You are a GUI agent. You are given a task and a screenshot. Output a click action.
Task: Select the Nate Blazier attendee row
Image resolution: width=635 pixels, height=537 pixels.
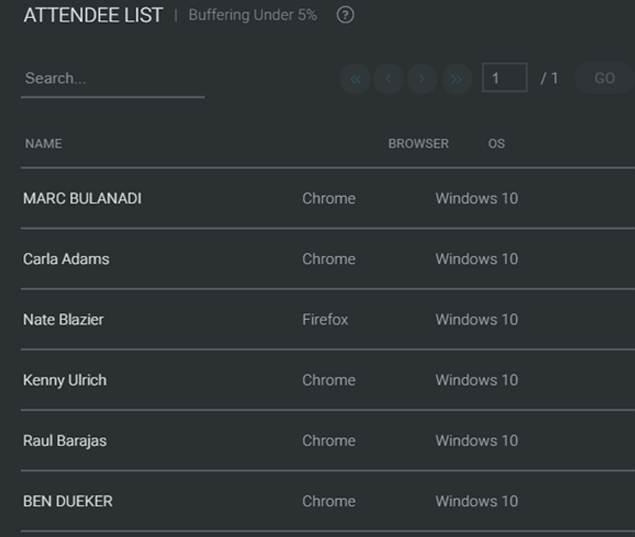[x=328, y=320]
